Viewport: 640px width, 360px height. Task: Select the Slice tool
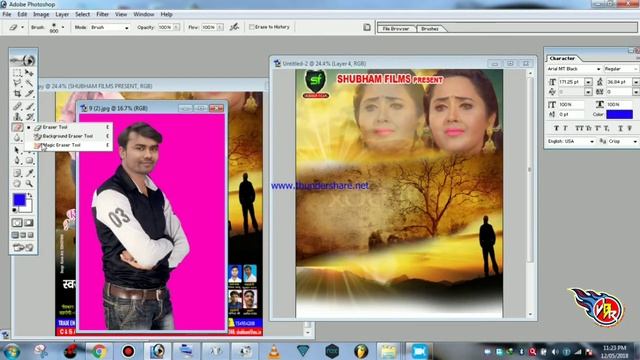coord(29,93)
